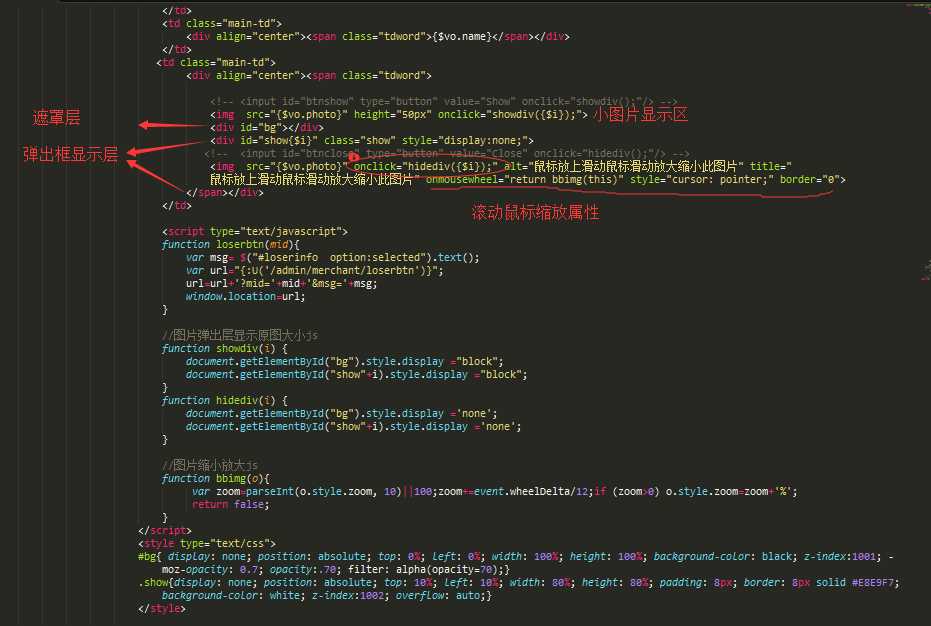The width and height of the screenshot is (931, 626).
Task: Click the </span></div> closing tags line
Action: 224,192
